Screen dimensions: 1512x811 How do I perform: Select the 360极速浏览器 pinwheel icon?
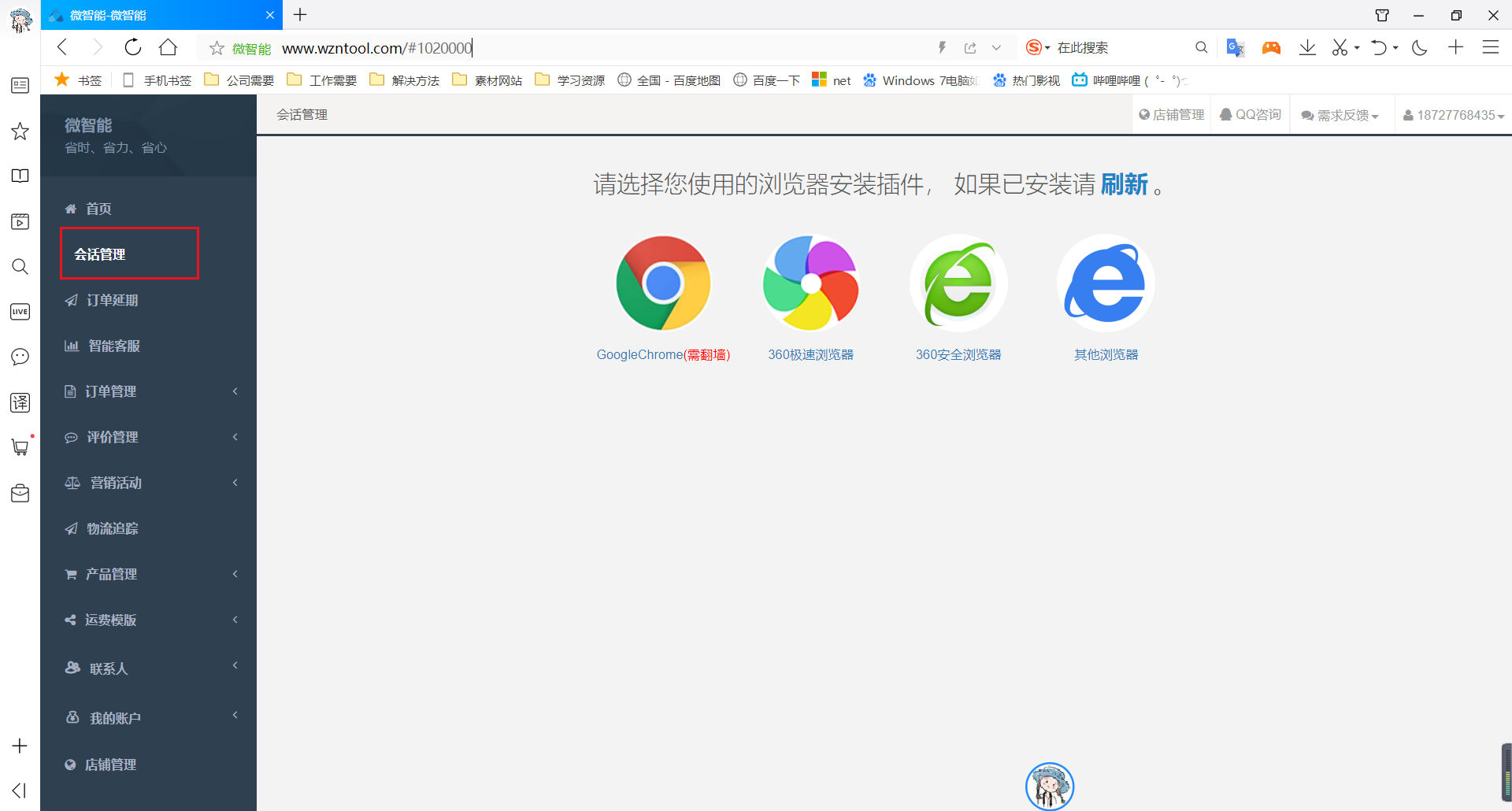click(x=810, y=283)
